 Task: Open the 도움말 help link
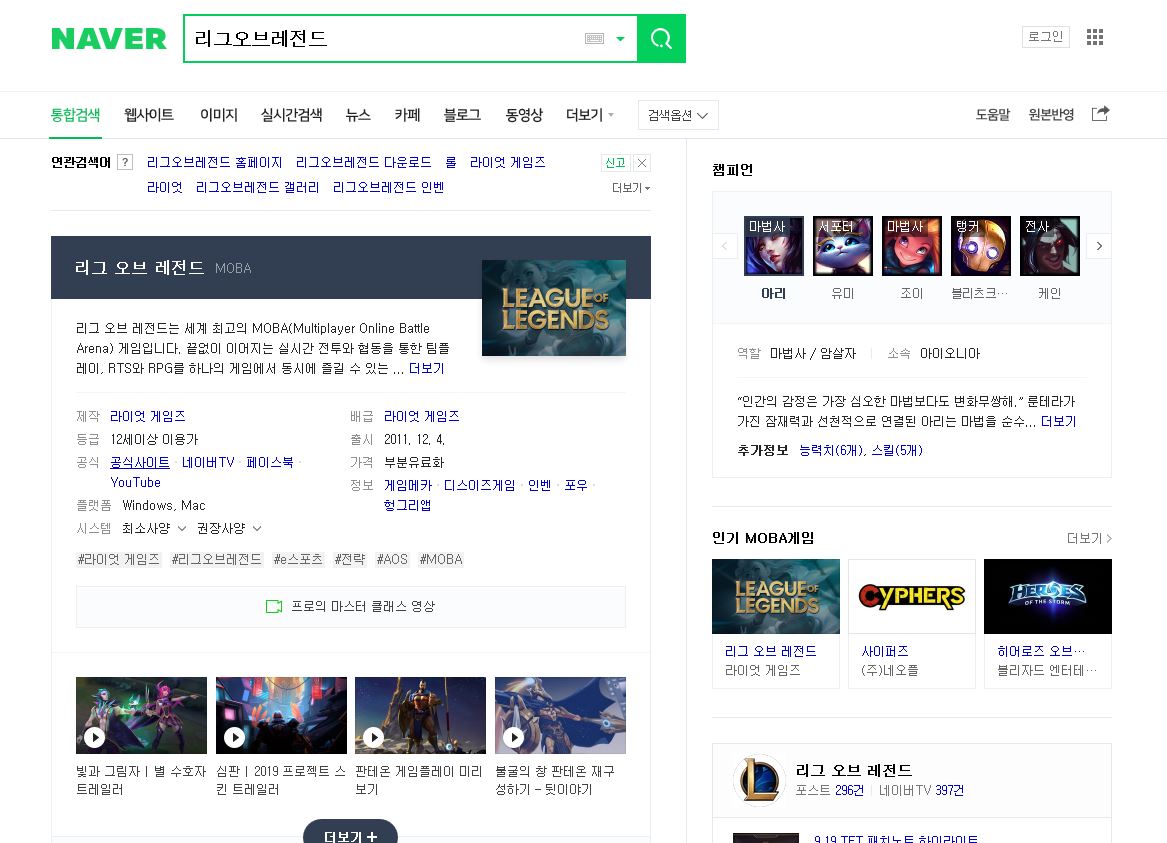[x=993, y=115]
